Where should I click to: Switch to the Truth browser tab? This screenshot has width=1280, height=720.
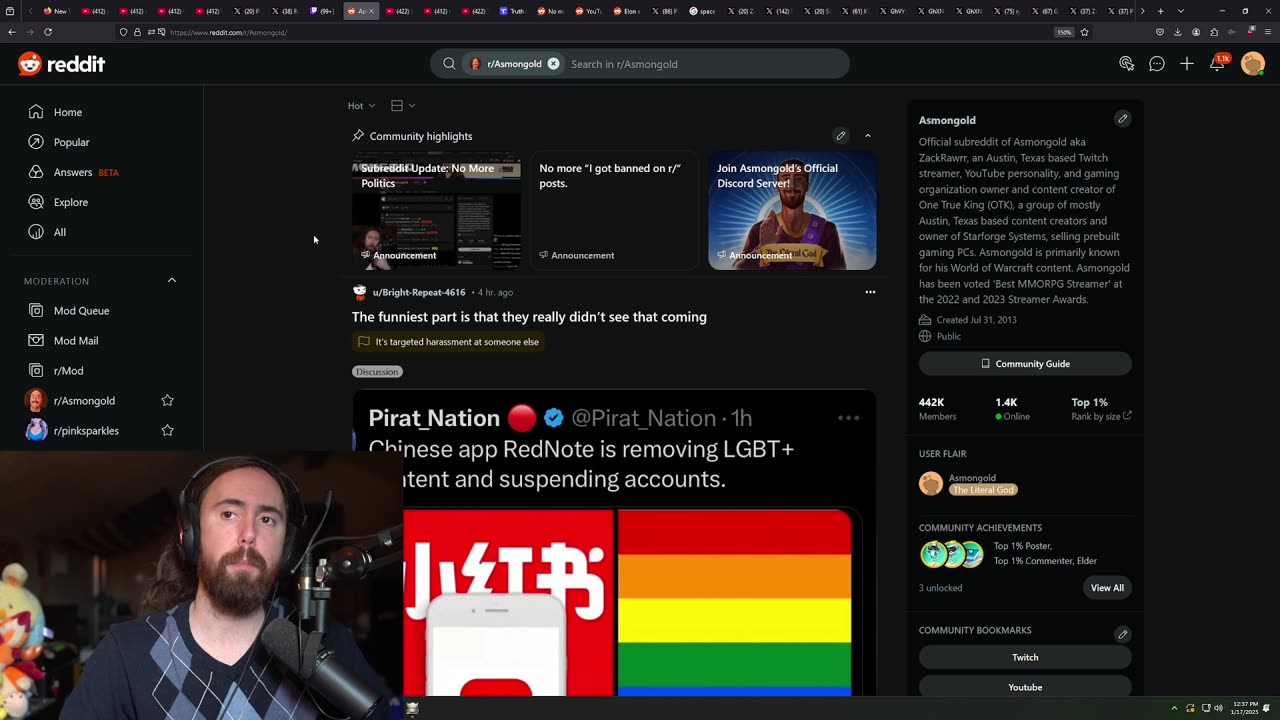point(512,11)
